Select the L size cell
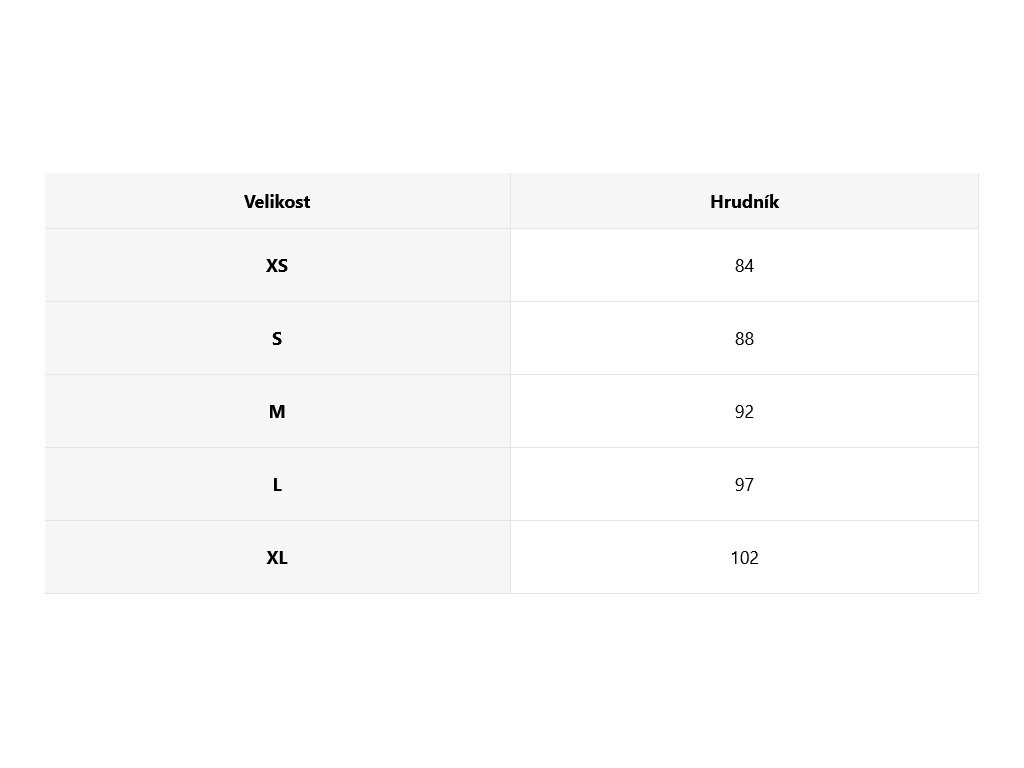1024x768 pixels. click(x=277, y=485)
